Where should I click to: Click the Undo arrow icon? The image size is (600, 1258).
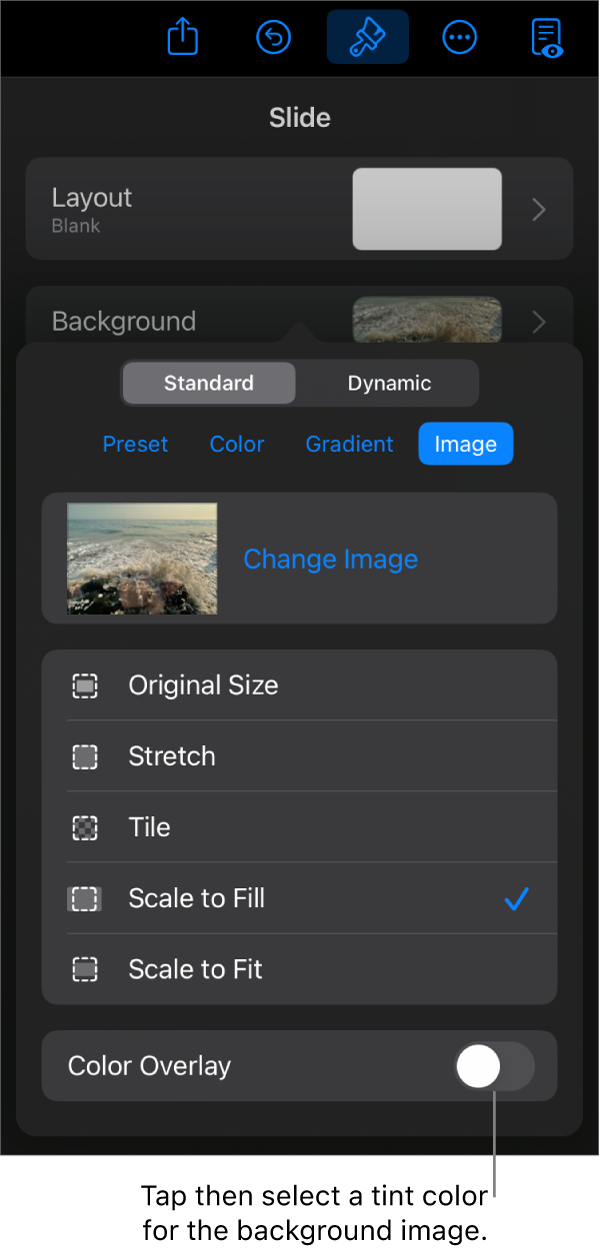coord(273,38)
